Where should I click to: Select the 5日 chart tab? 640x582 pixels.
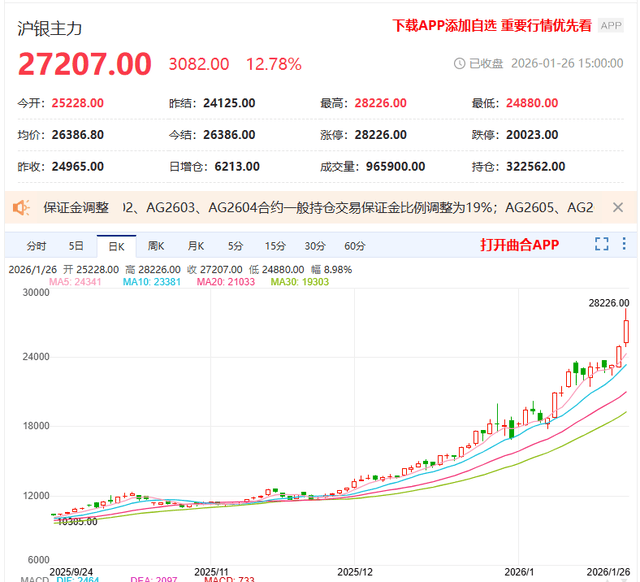(x=76, y=246)
